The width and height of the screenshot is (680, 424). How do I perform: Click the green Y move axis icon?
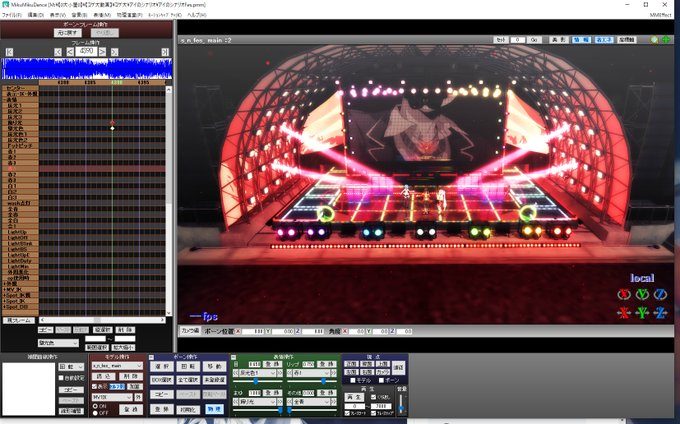click(x=642, y=313)
